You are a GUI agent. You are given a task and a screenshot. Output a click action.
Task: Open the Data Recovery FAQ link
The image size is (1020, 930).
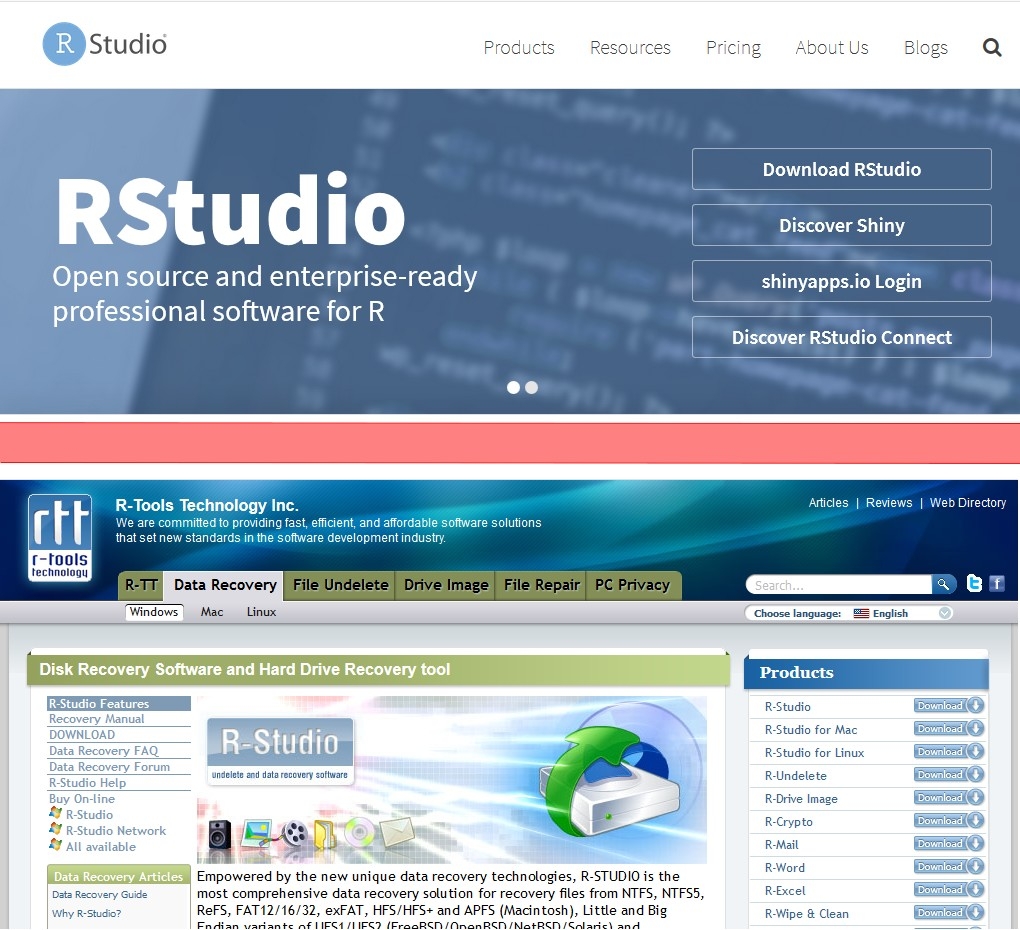click(103, 751)
